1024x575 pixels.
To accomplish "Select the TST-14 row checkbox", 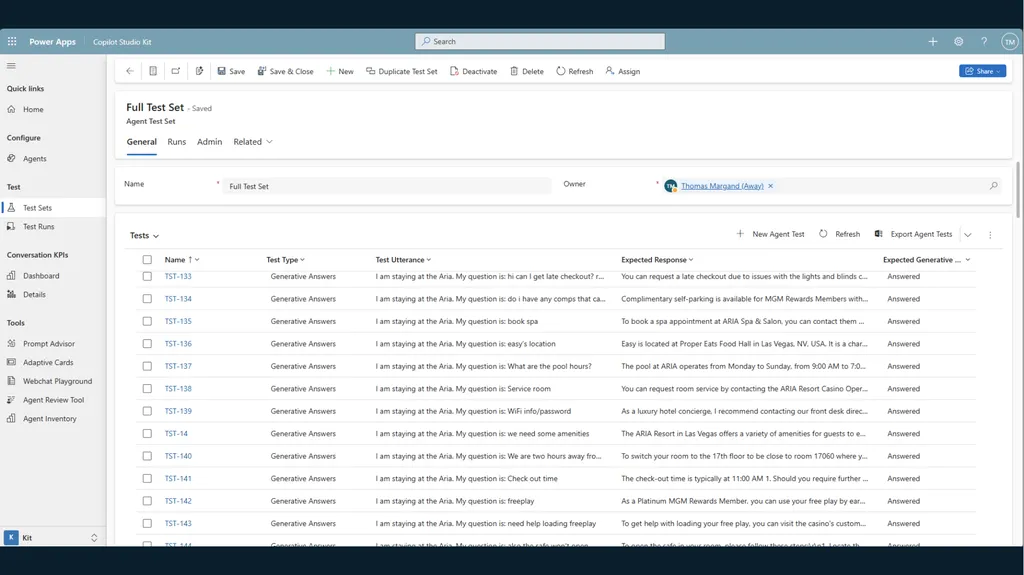I will (x=147, y=433).
